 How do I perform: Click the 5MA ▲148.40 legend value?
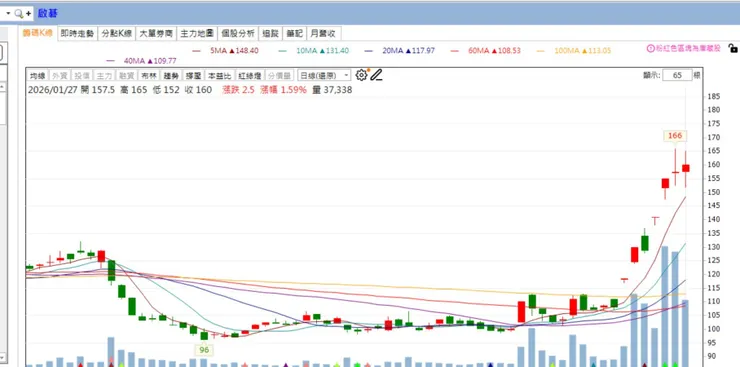coord(234,50)
